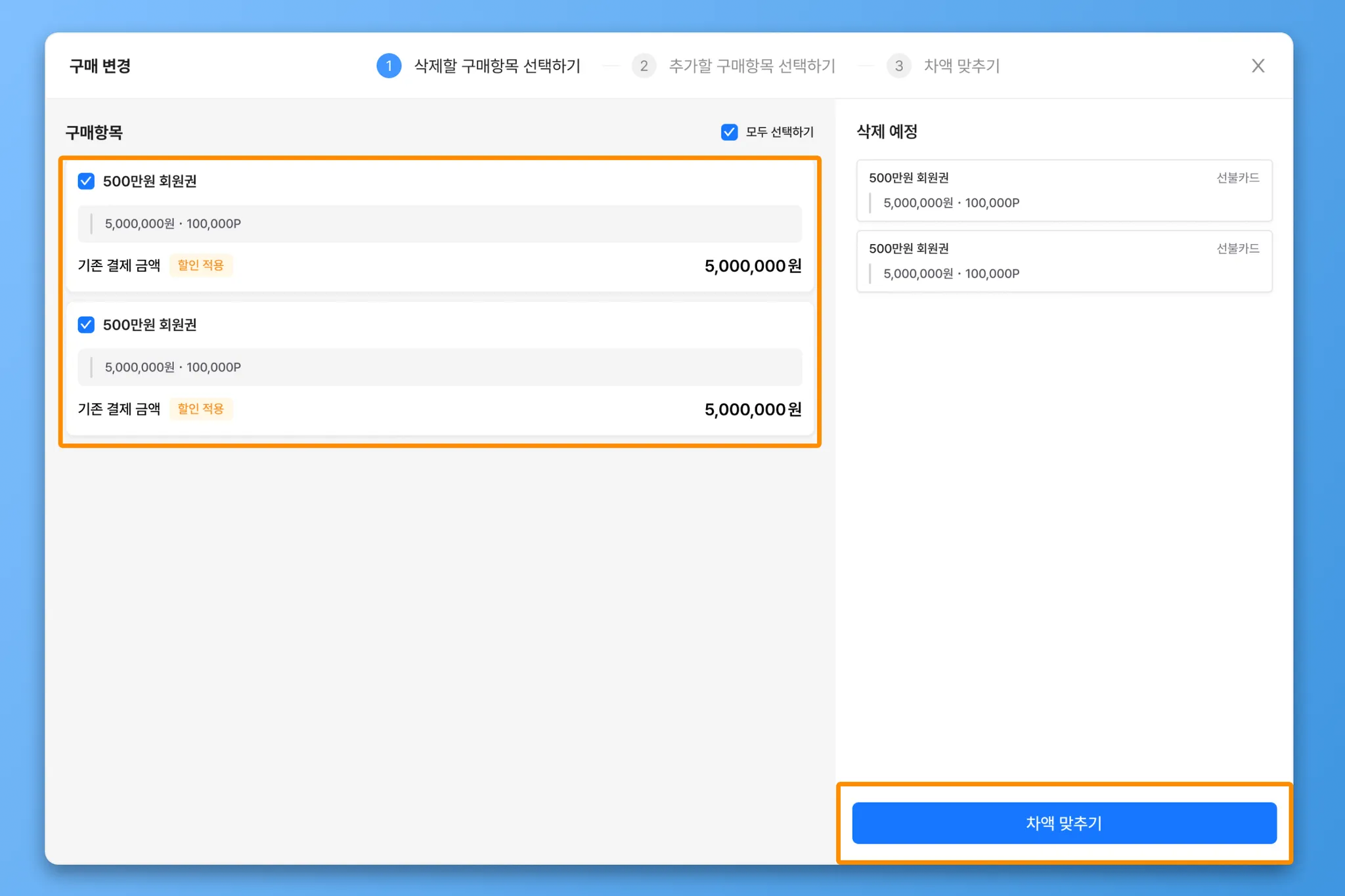Select second card in 삭제 예정 list
Screen dimensions: 1345x896
pyautogui.click(x=1063, y=261)
